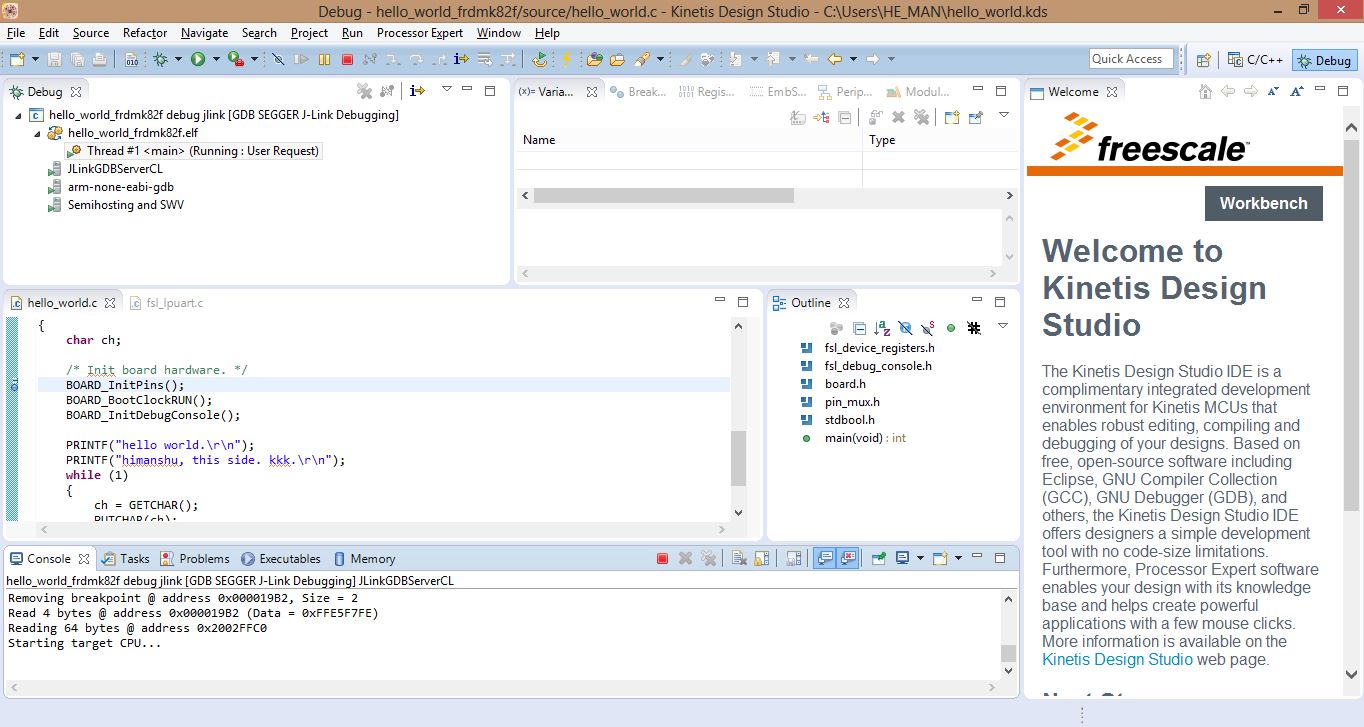
Task: Click the editor's vertical scrollbar thumb
Action: [x=738, y=457]
